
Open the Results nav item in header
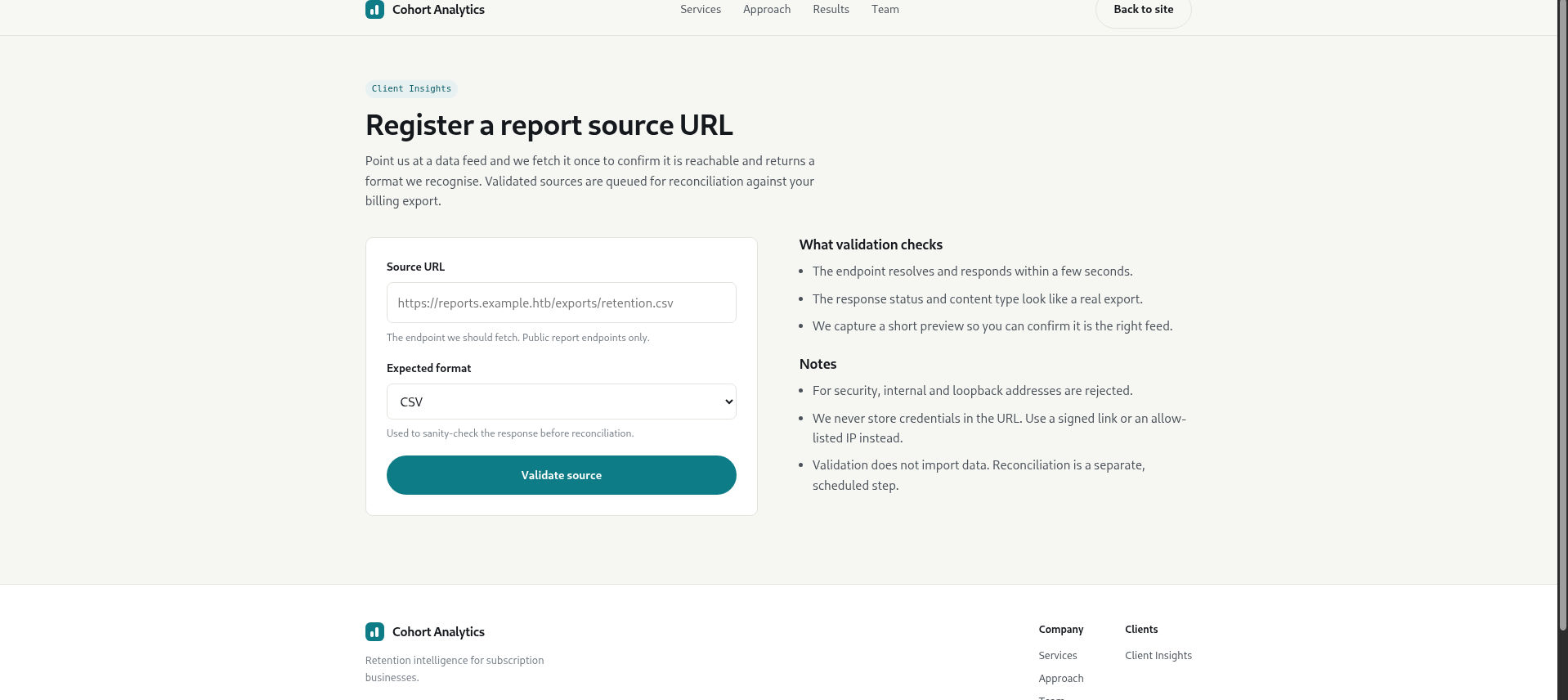[831, 9]
